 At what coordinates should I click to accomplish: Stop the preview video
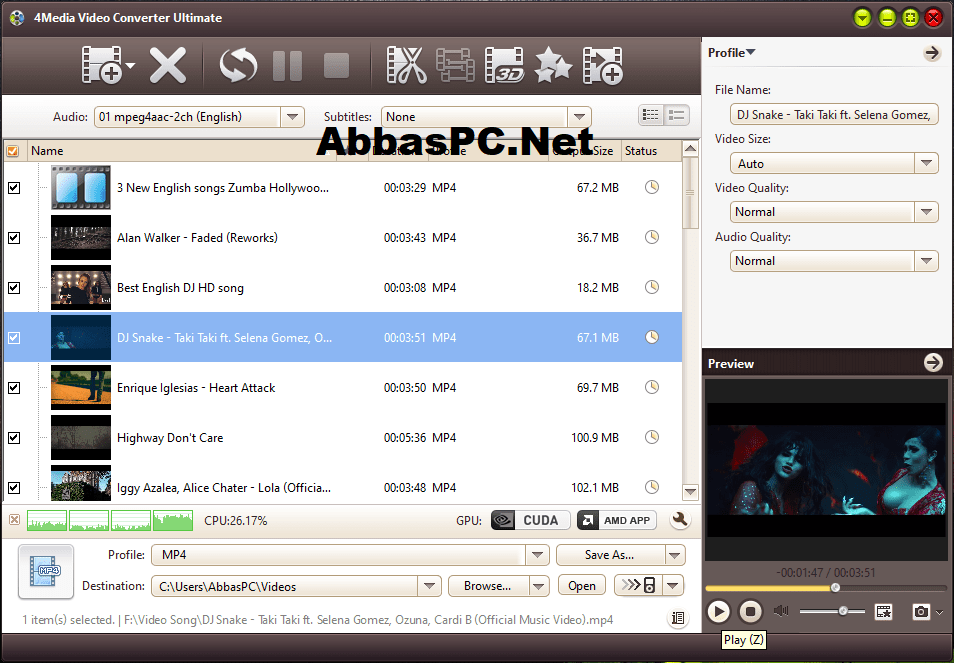751,611
